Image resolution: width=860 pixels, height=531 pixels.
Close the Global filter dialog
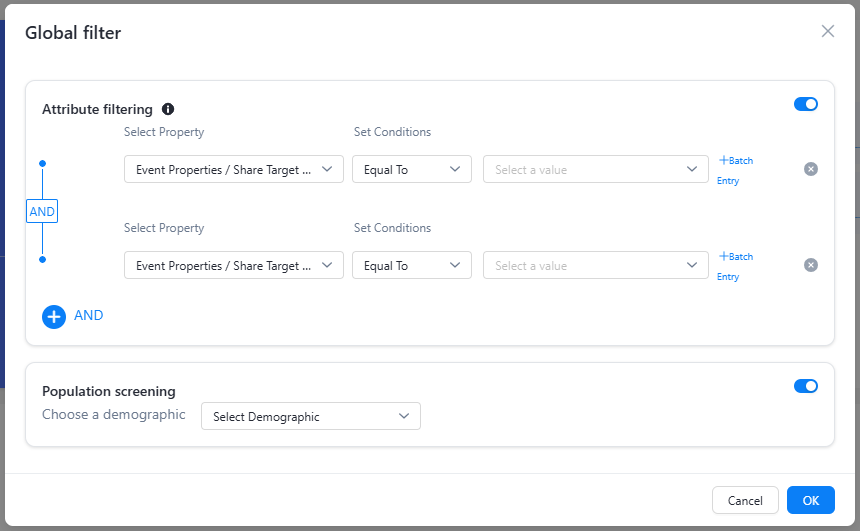click(x=827, y=31)
